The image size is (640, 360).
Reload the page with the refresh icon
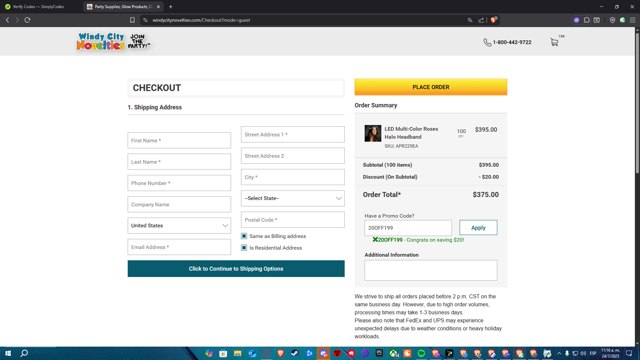click(x=27, y=20)
